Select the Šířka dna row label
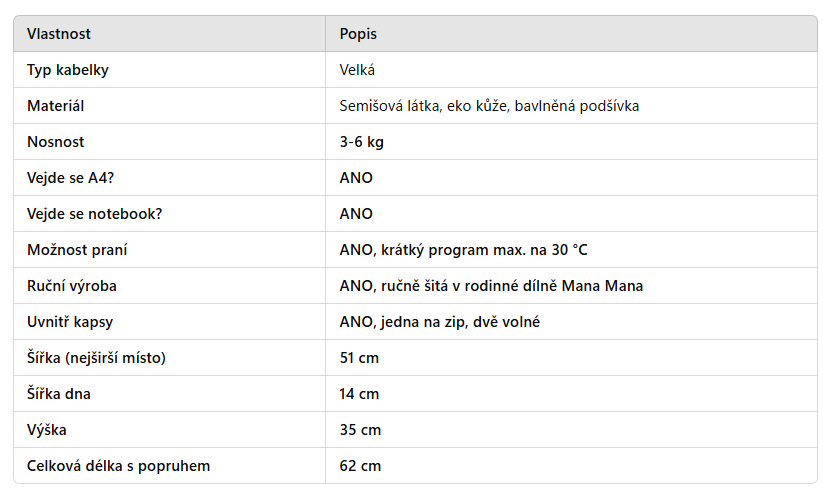The height and width of the screenshot is (492, 823). (59, 394)
